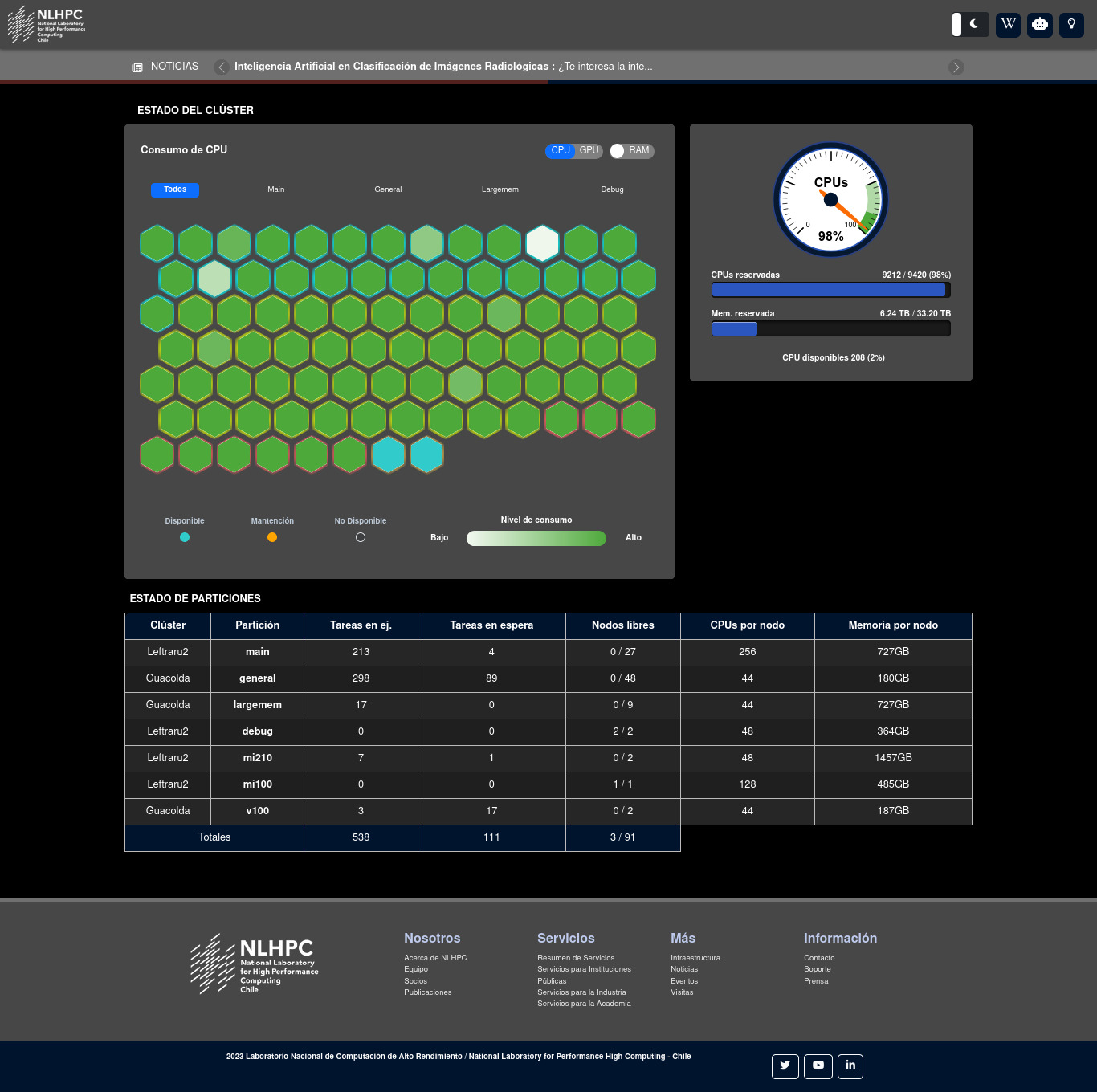
Task: Open the LinkedIn icon in footer
Action: [x=850, y=1066]
